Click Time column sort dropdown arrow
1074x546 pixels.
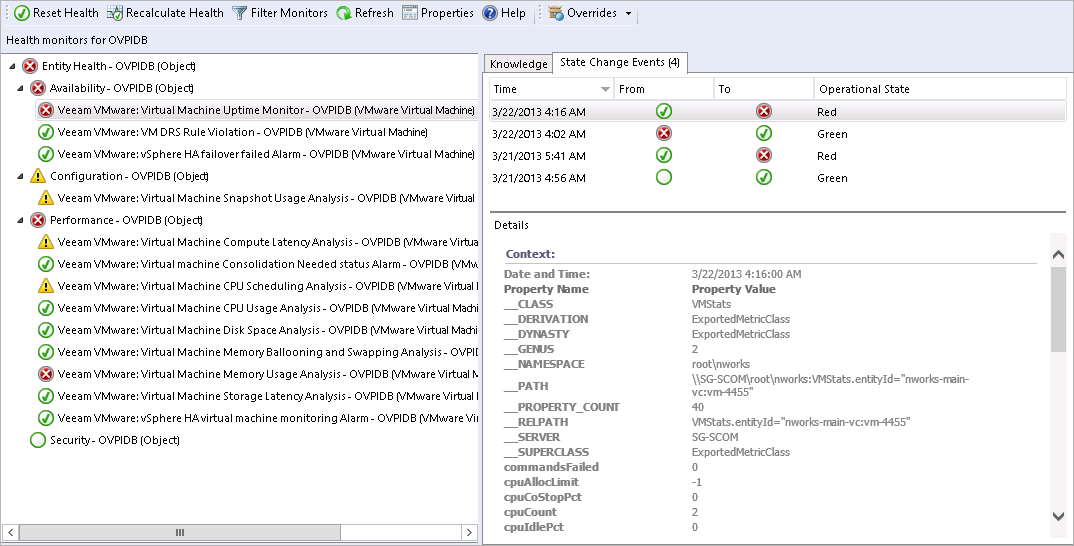605,90
